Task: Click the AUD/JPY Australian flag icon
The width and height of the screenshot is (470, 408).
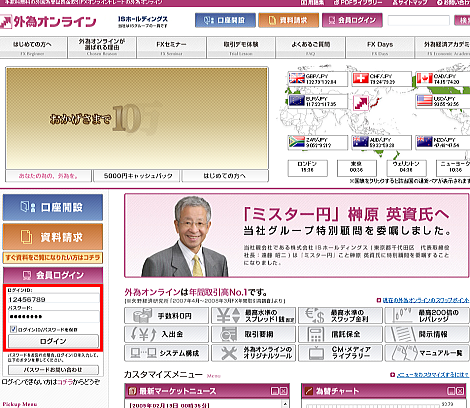Action: tap(360, 142)
